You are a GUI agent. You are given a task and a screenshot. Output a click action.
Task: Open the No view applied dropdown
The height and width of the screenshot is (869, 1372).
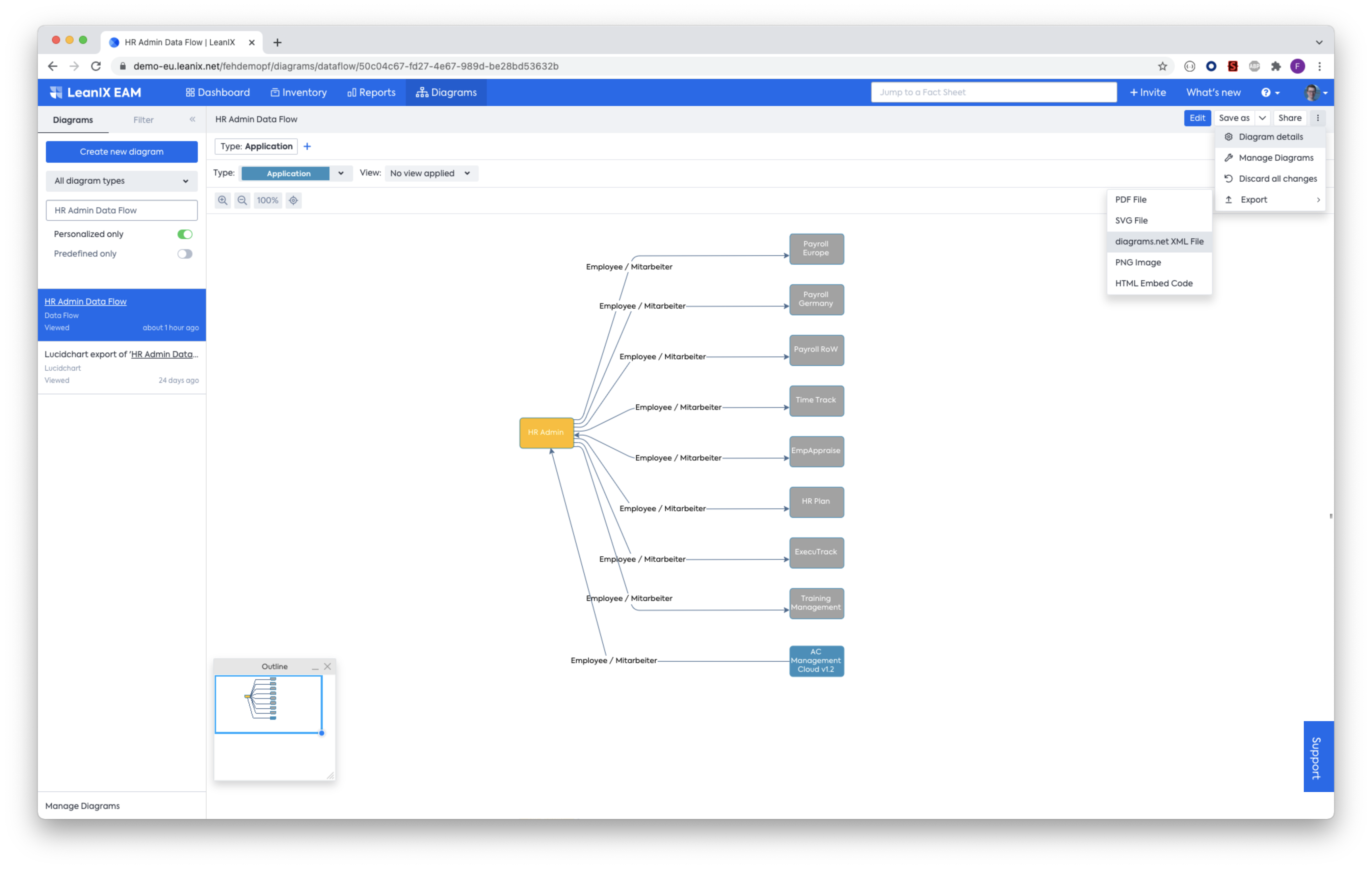click(x=431, y=173)
